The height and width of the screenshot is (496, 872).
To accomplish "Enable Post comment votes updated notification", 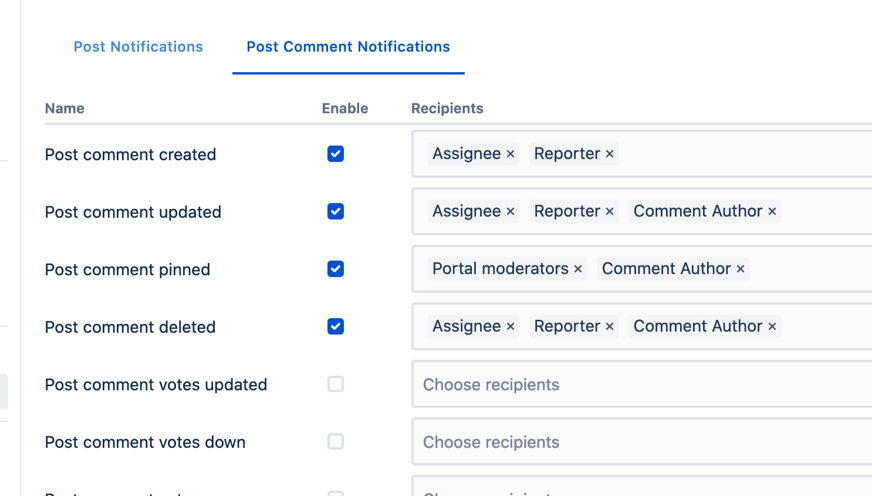I will coord(336,384).
